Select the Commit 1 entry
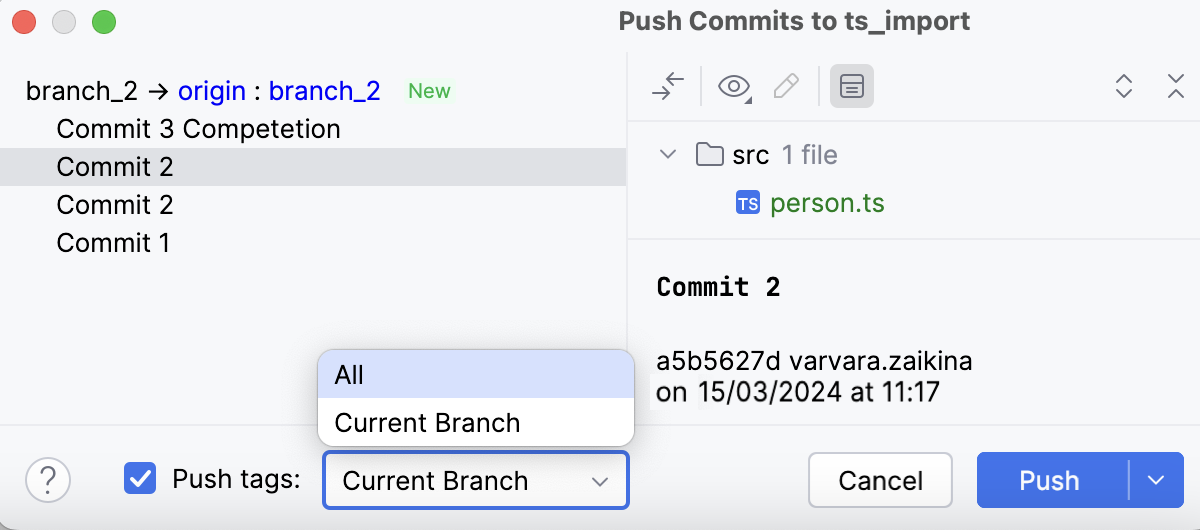This screenshot has height=530, width=1200. click(113, 243)
